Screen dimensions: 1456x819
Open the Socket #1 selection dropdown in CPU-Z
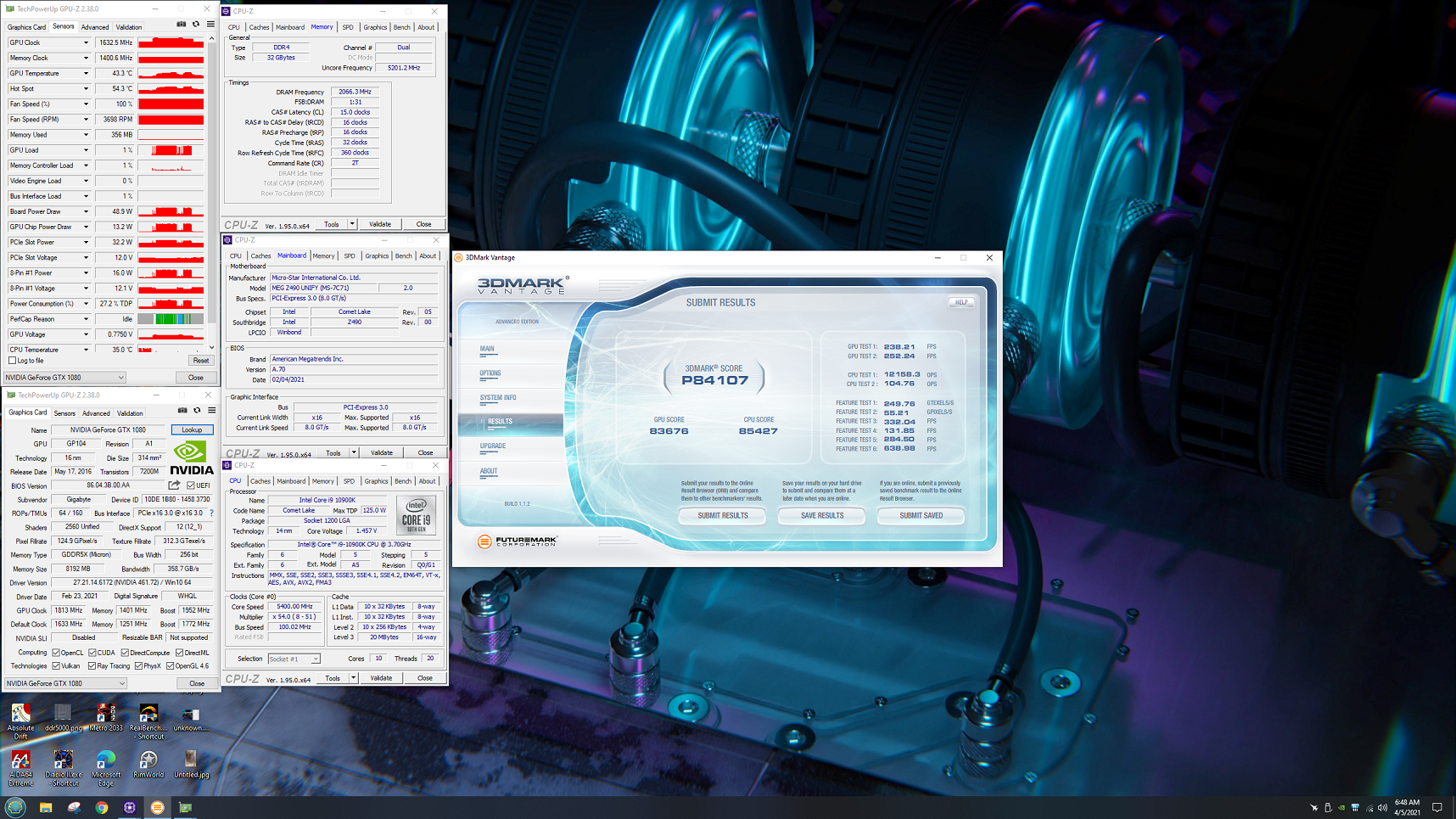pos(294,659)
